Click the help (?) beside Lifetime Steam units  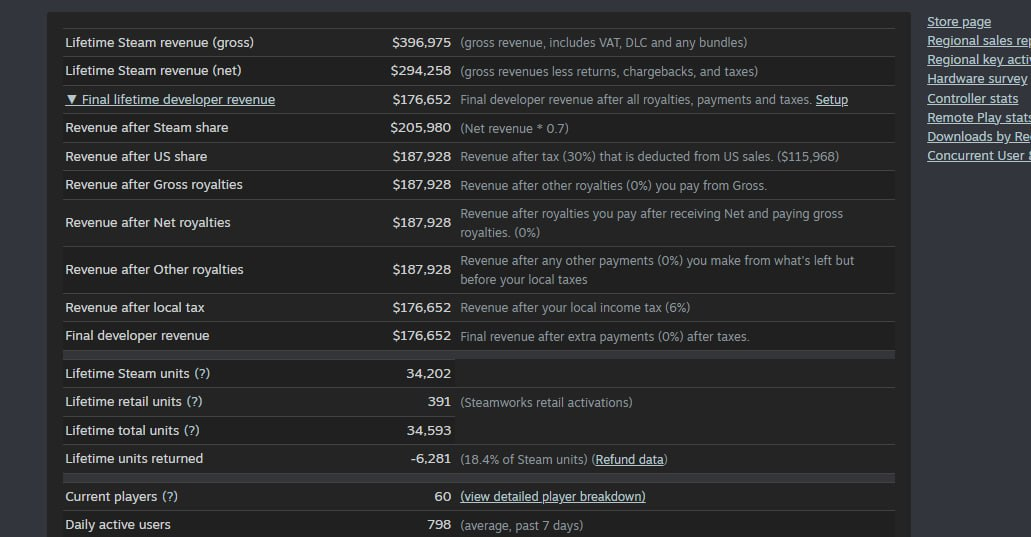(202, 374)
